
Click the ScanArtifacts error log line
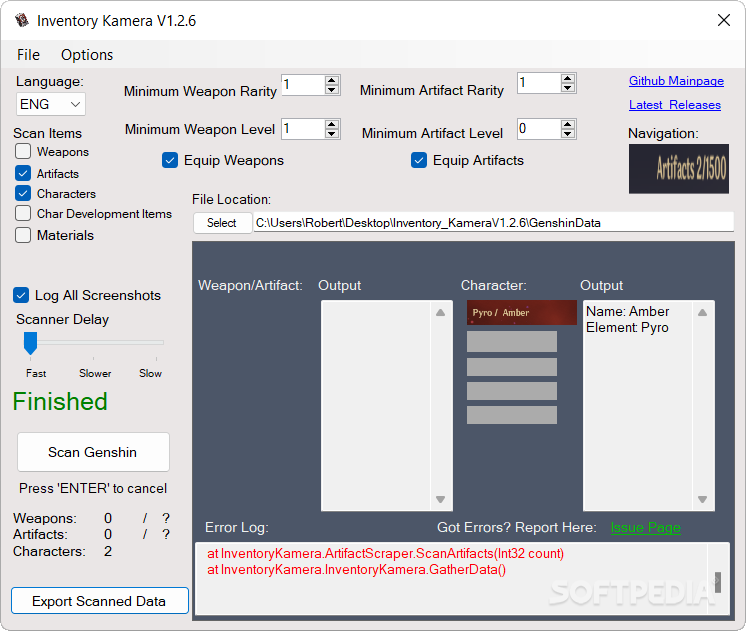[x=385, y=553]
